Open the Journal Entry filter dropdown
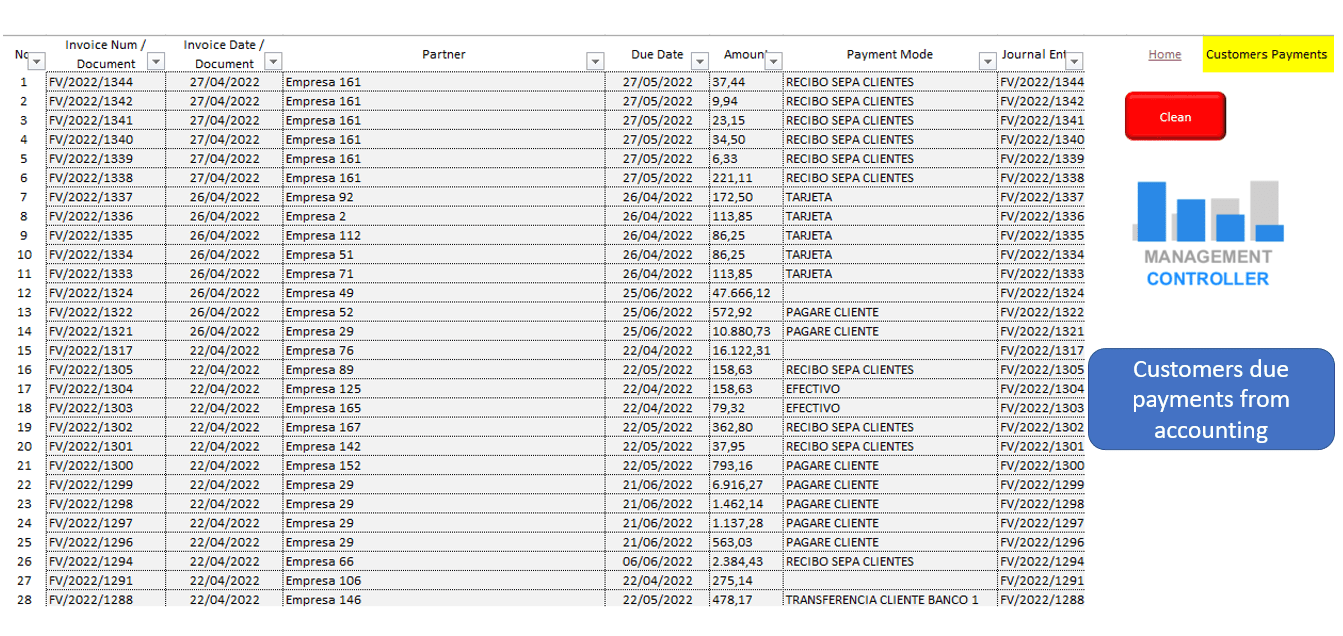Viewport: 1343px width, 636px height. click(x=1075, y=62)
